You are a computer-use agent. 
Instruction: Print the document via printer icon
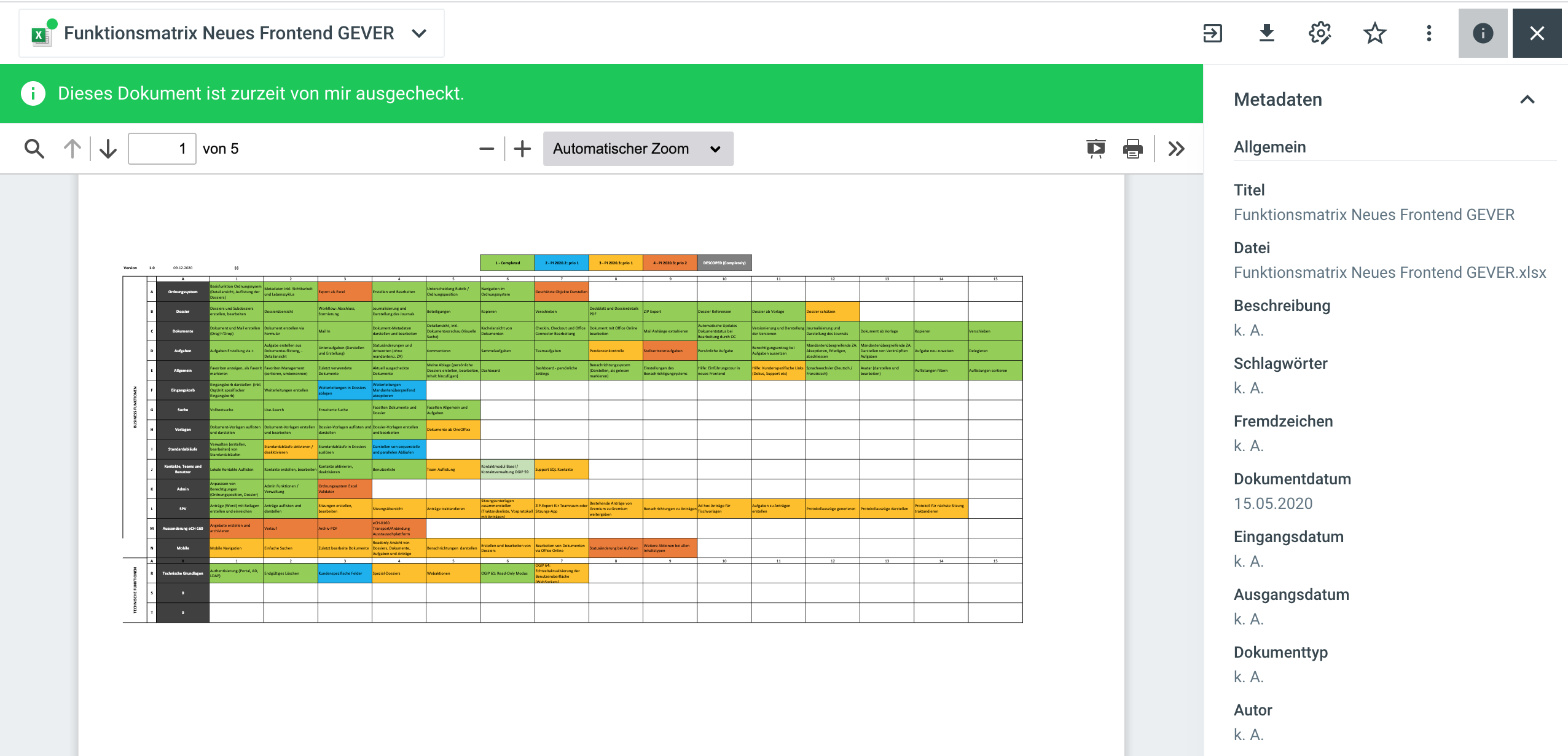click(x=1132, y=149)
